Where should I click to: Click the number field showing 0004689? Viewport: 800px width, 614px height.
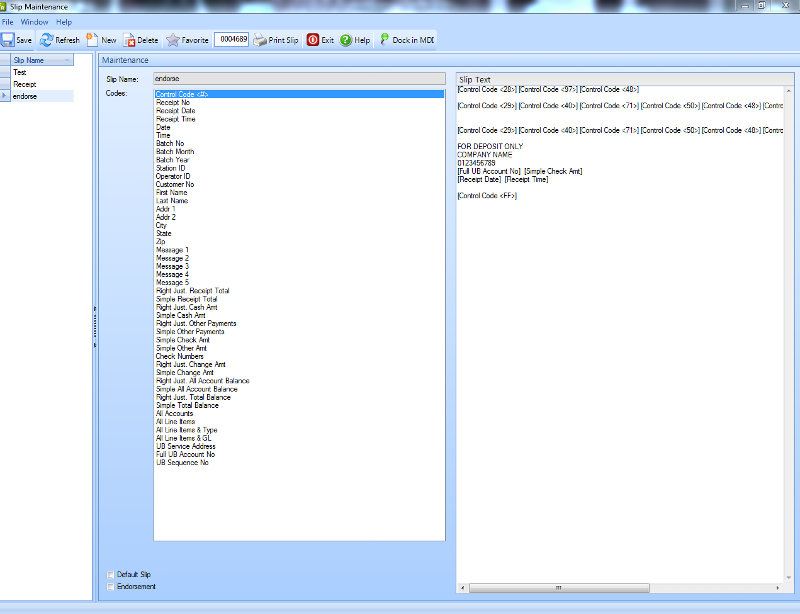point(234,40)
